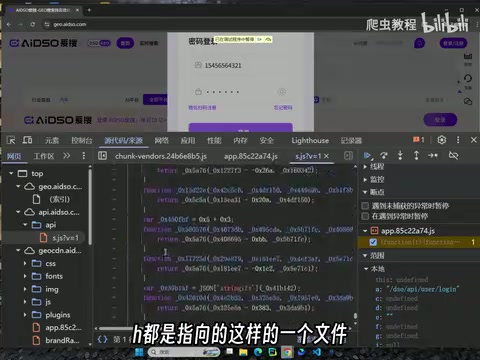
Task: Click the password input field
Action: (240, 92)
